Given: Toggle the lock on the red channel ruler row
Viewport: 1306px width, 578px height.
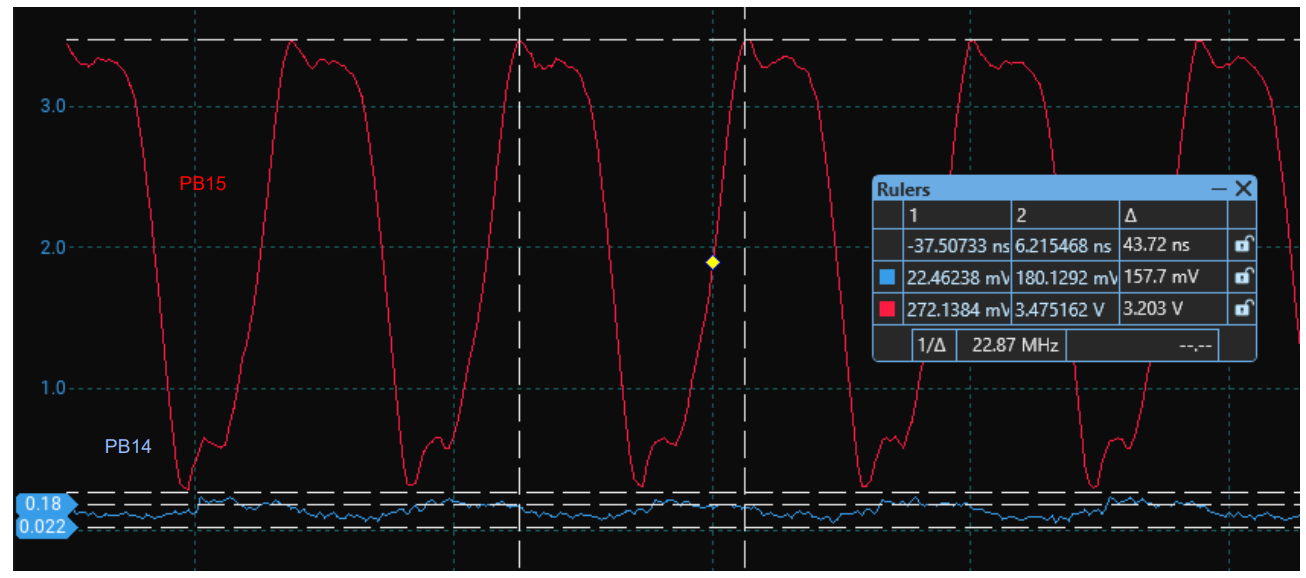Looking at the screenshot, I should [x=1241, y=309].
